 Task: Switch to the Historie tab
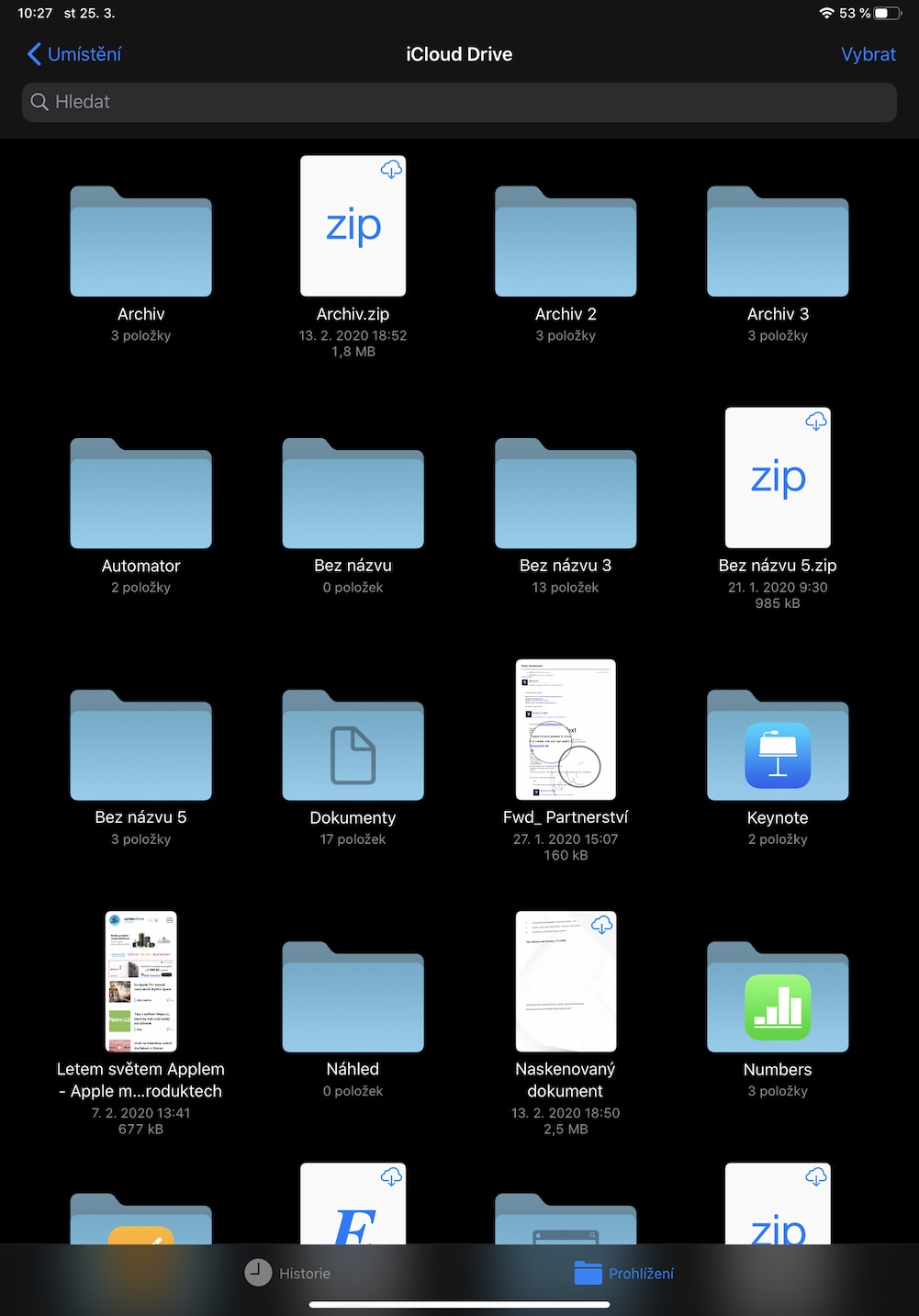pos(287,1273)
